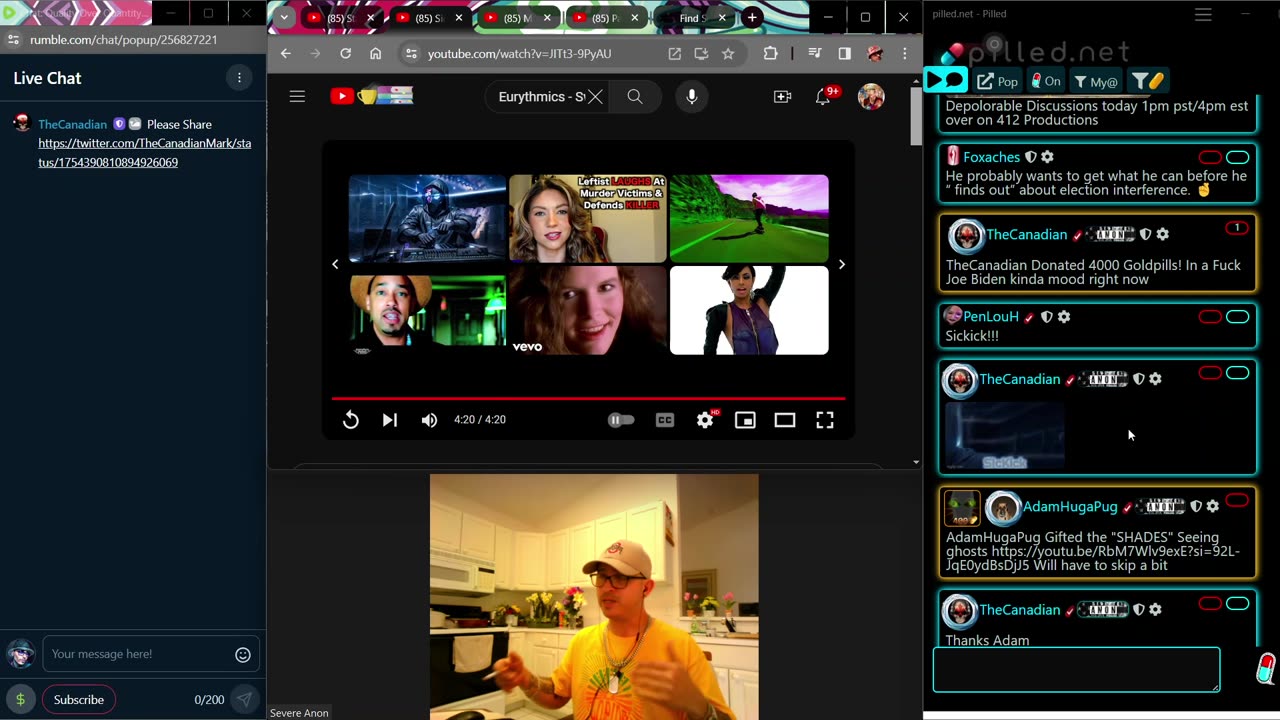Show previous suggested videos with left arrow

click(x=335, y=264)
